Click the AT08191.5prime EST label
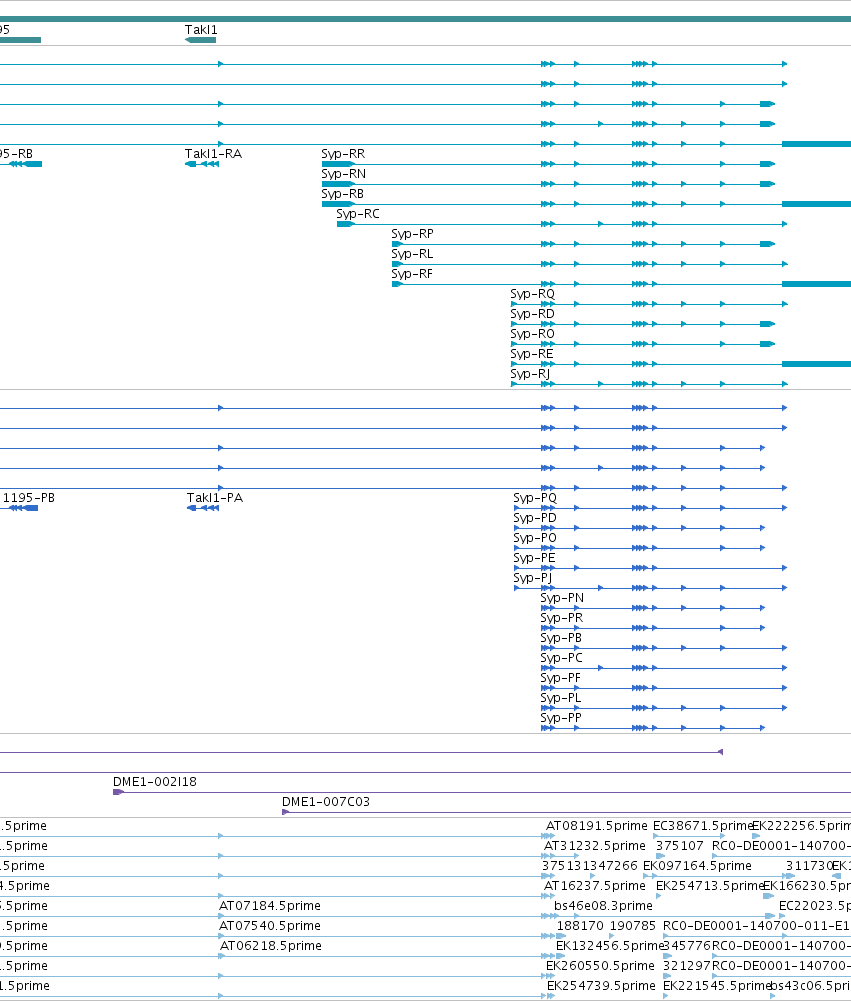This screenshot has height=1001, width=851. coord(596,826)
